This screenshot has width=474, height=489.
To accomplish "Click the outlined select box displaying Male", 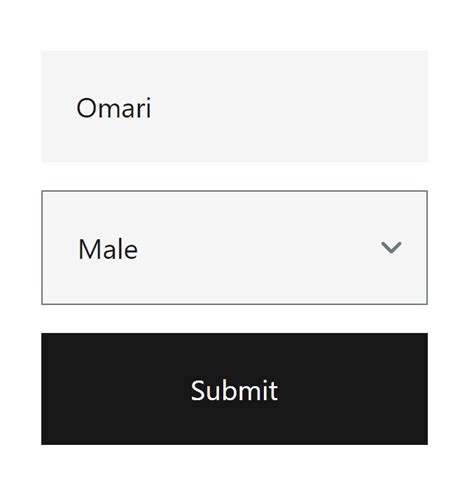I will 234,248.
